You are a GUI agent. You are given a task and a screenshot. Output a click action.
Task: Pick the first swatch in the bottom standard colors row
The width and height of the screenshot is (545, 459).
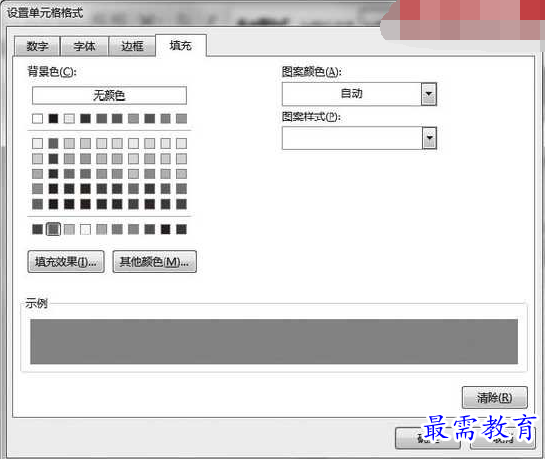pos(37,229)
